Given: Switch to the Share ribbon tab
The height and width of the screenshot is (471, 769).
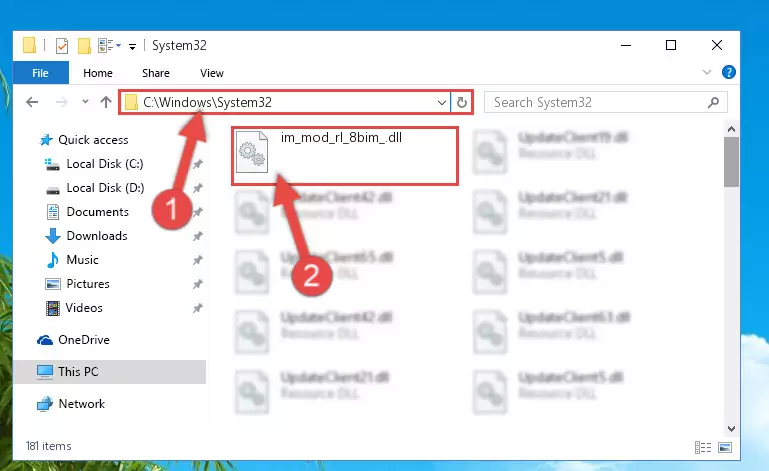Looking at the screenshot, I should point(156,73).
